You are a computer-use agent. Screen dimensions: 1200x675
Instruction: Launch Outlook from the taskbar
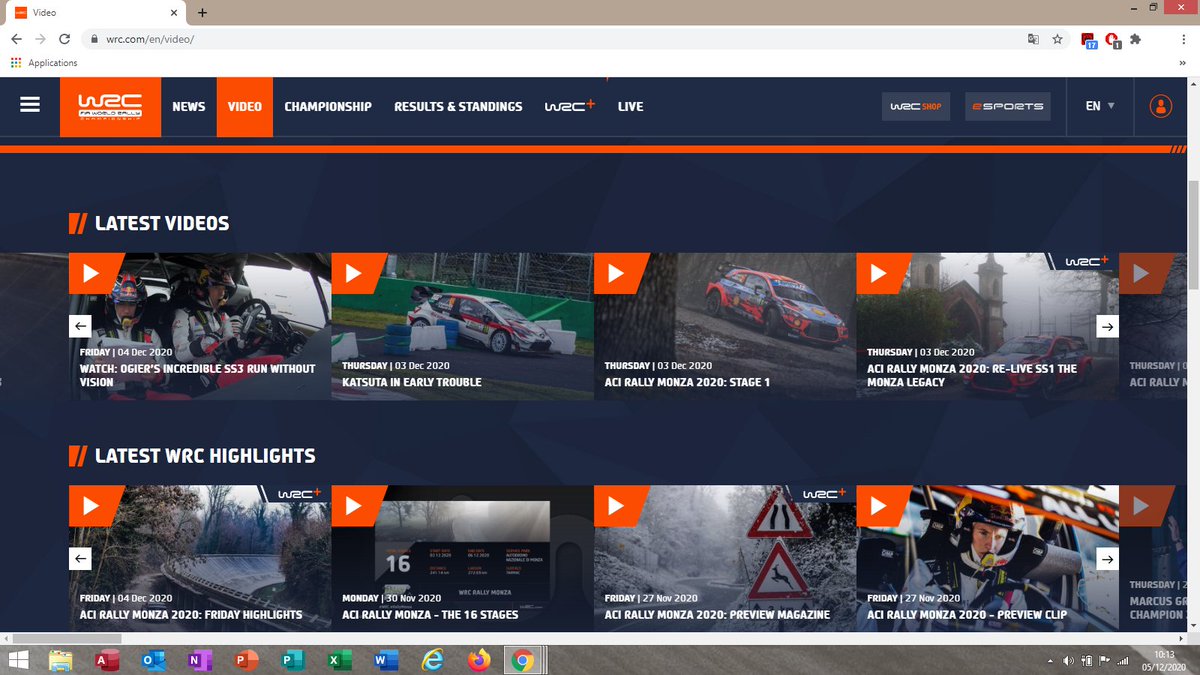pos(153,661)
